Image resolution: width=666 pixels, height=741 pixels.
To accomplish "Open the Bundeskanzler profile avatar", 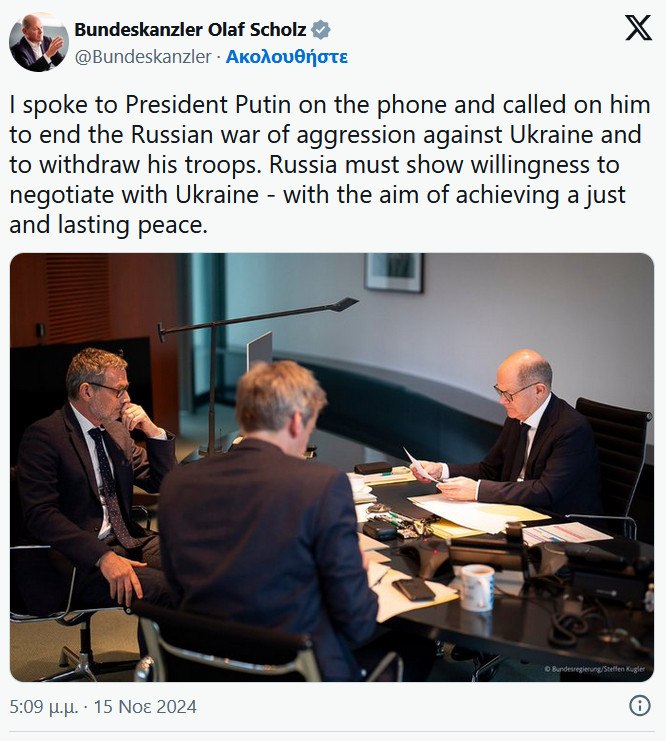I will [38, 42].
